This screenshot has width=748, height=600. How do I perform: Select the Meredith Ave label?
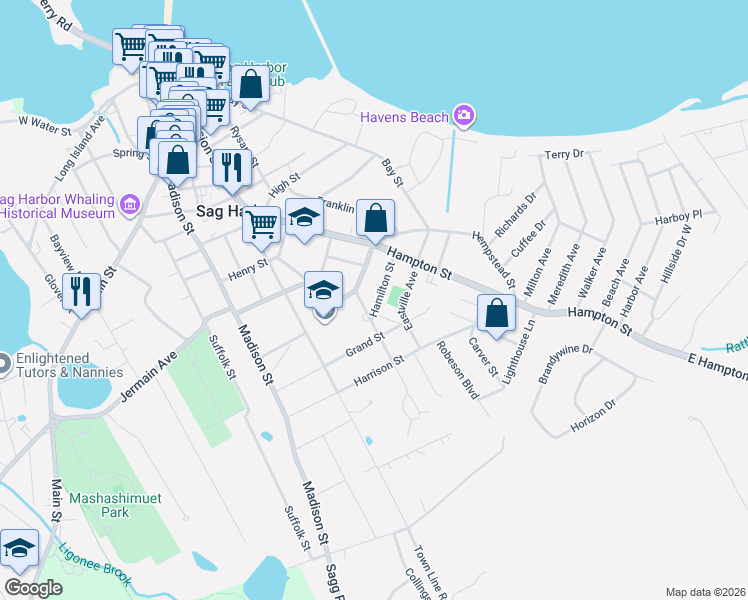563,274
